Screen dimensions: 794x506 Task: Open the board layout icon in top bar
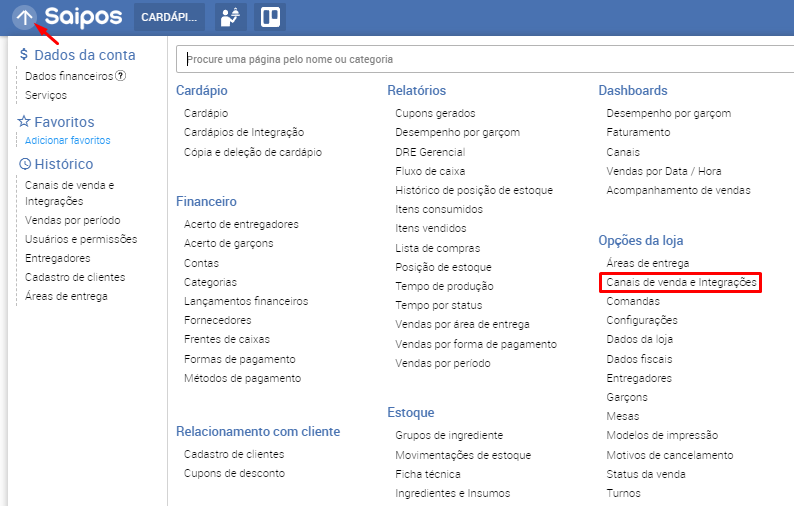pyautogui.click(x=270, y=17)
